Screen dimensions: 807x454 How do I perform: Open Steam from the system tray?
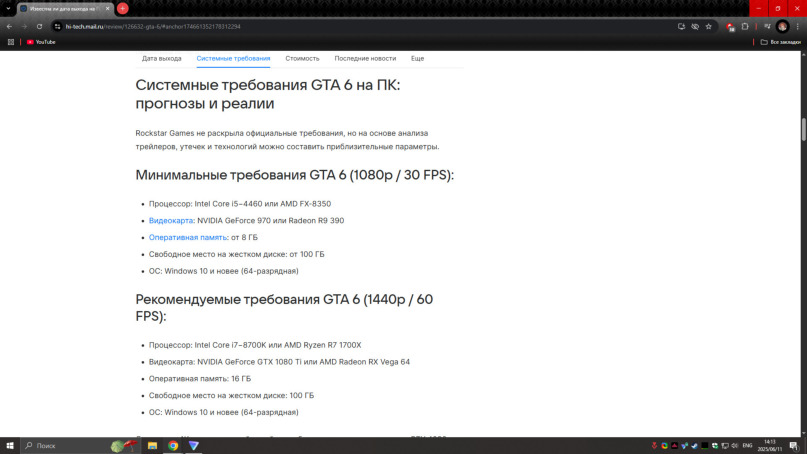[694, 446]
